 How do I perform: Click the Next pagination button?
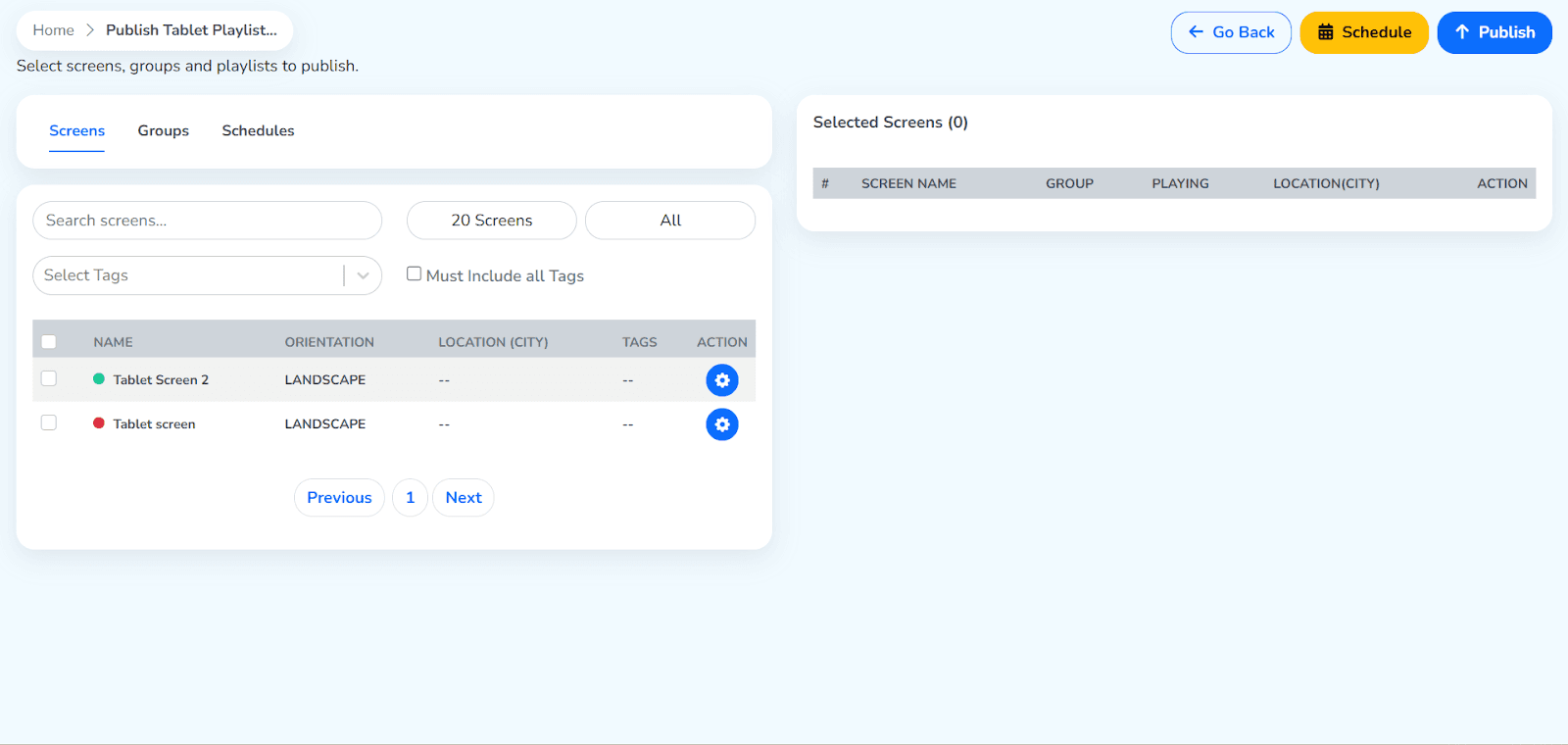click(464, 498)
